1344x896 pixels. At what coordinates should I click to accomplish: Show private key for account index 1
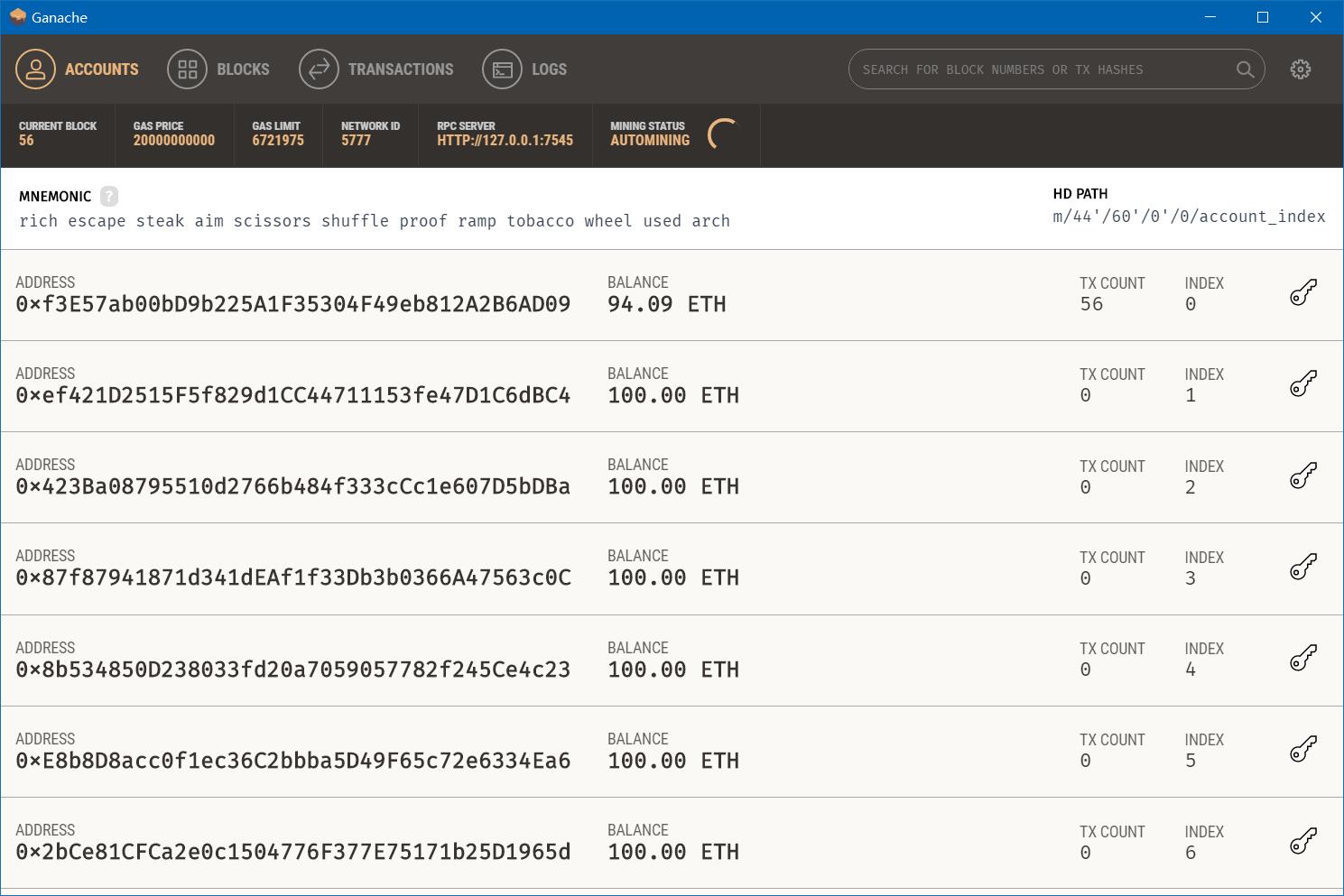[x=1303, y=384]
